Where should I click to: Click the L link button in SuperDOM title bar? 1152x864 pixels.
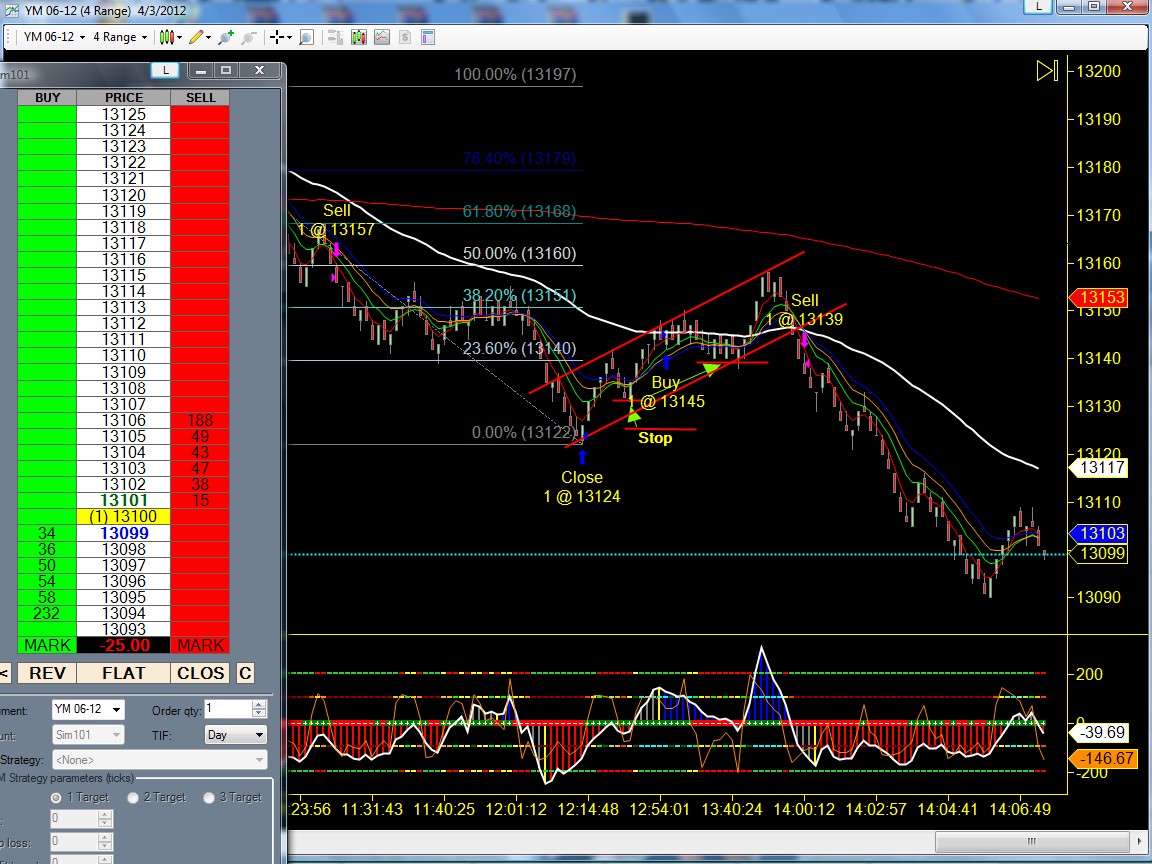point(165,70)
